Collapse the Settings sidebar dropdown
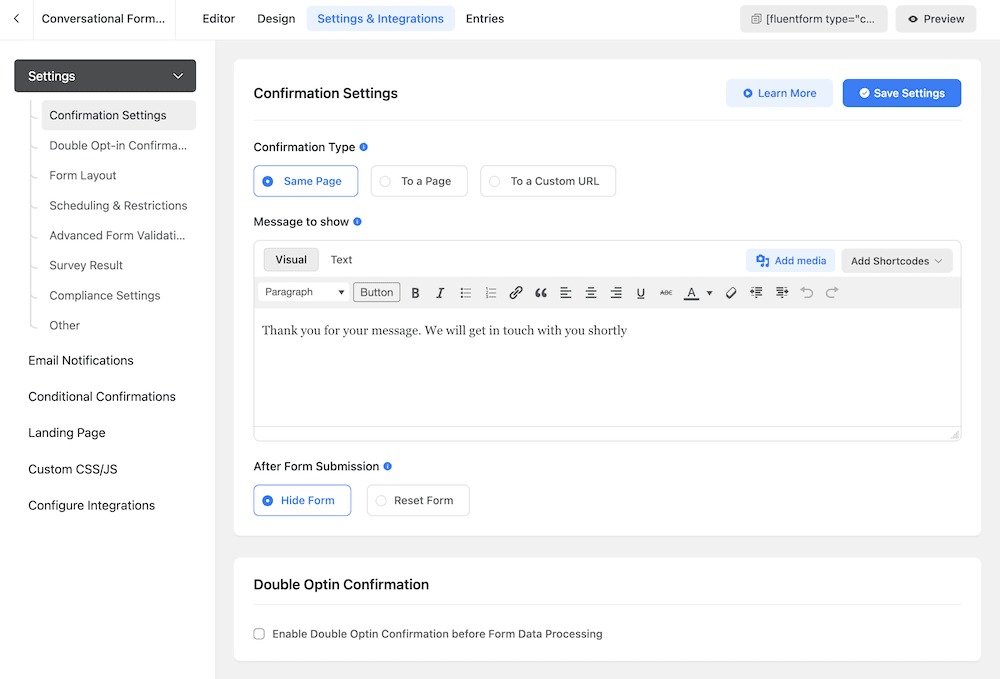The image size is (1000, 679). click(105, 76)
